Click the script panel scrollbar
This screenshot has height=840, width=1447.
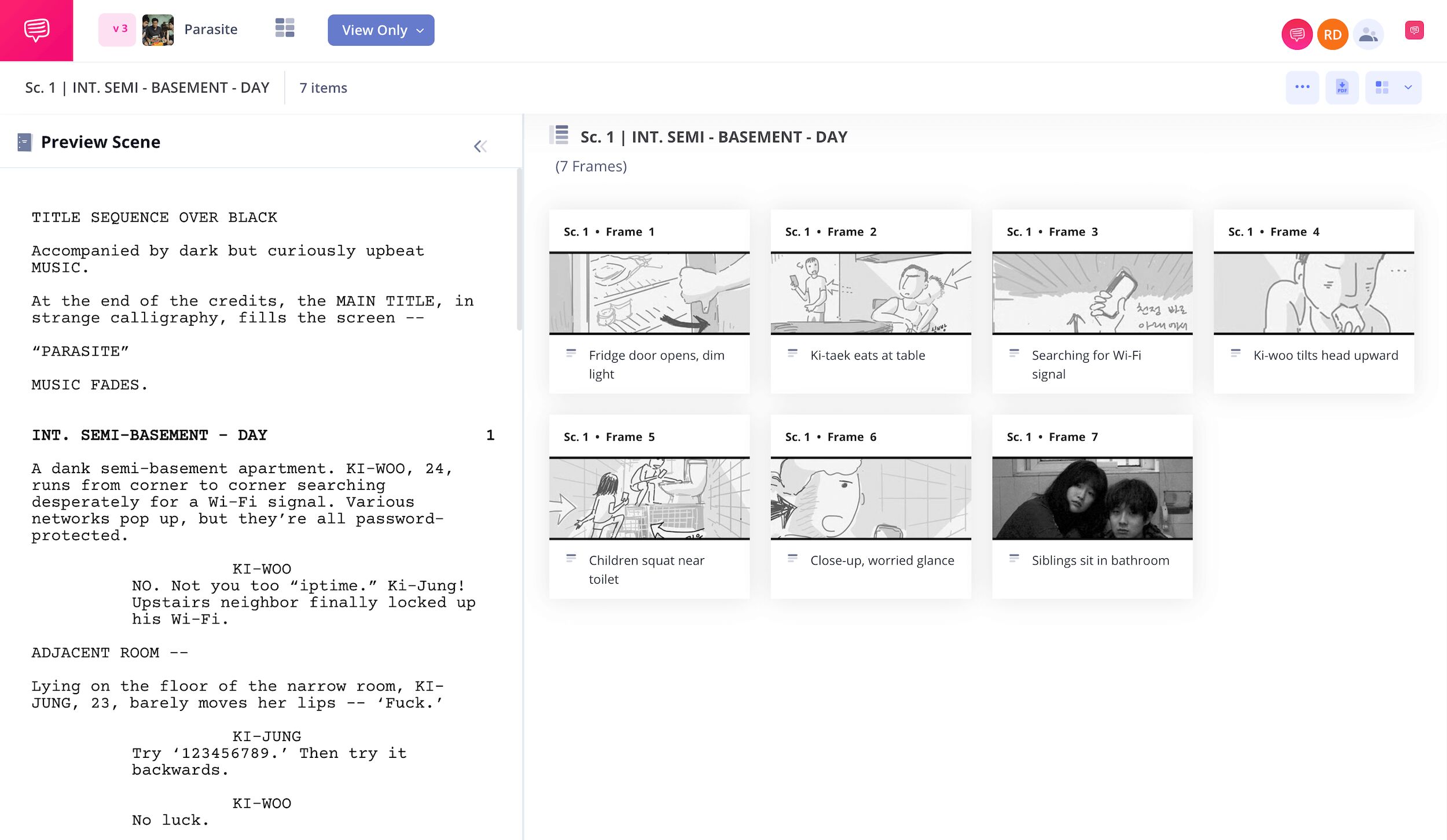[x=519, y=249]
